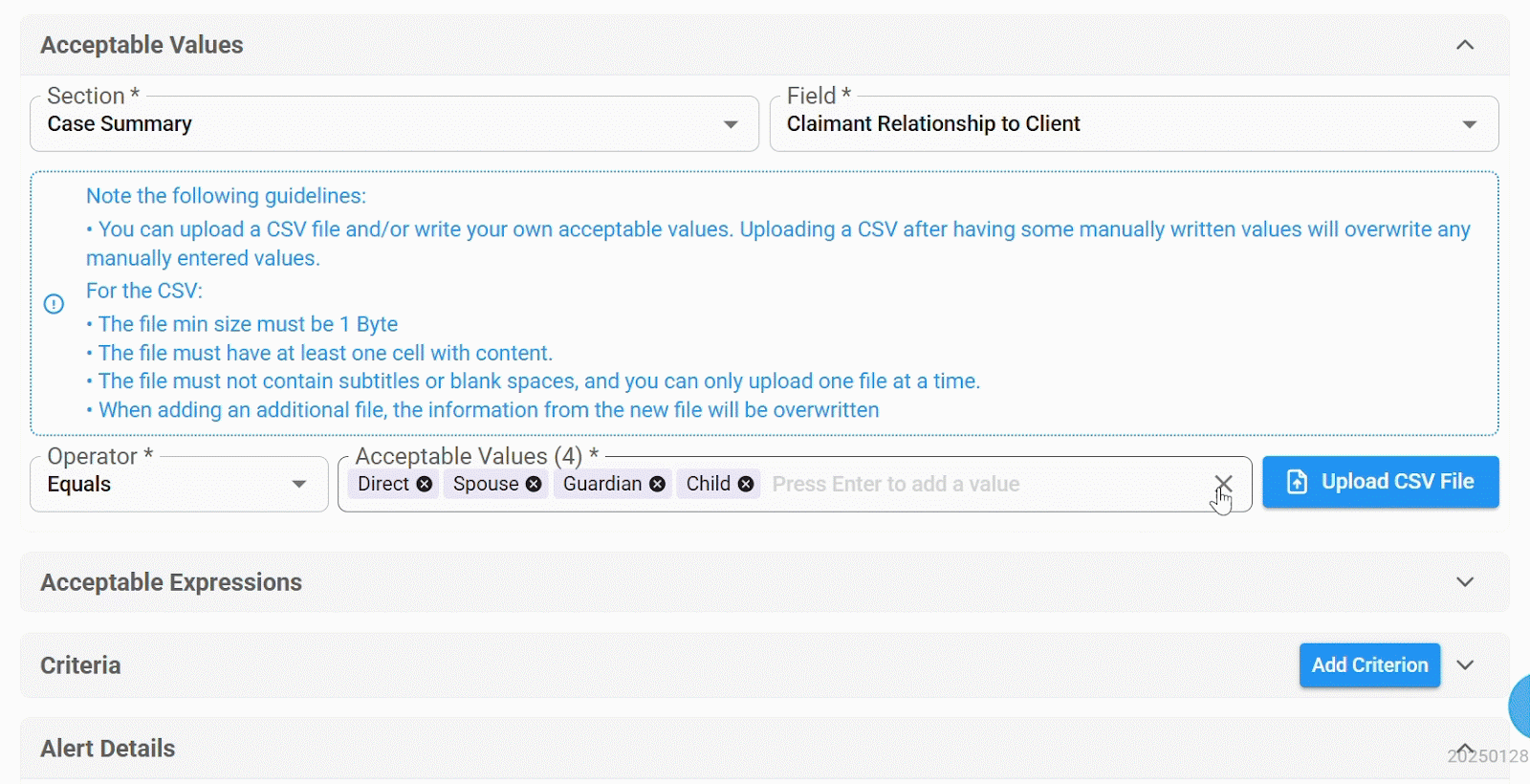This screenshot has height=784, width=1530.
Task: Click the info icon beside guidelines
Action: [x=55, y=304]
